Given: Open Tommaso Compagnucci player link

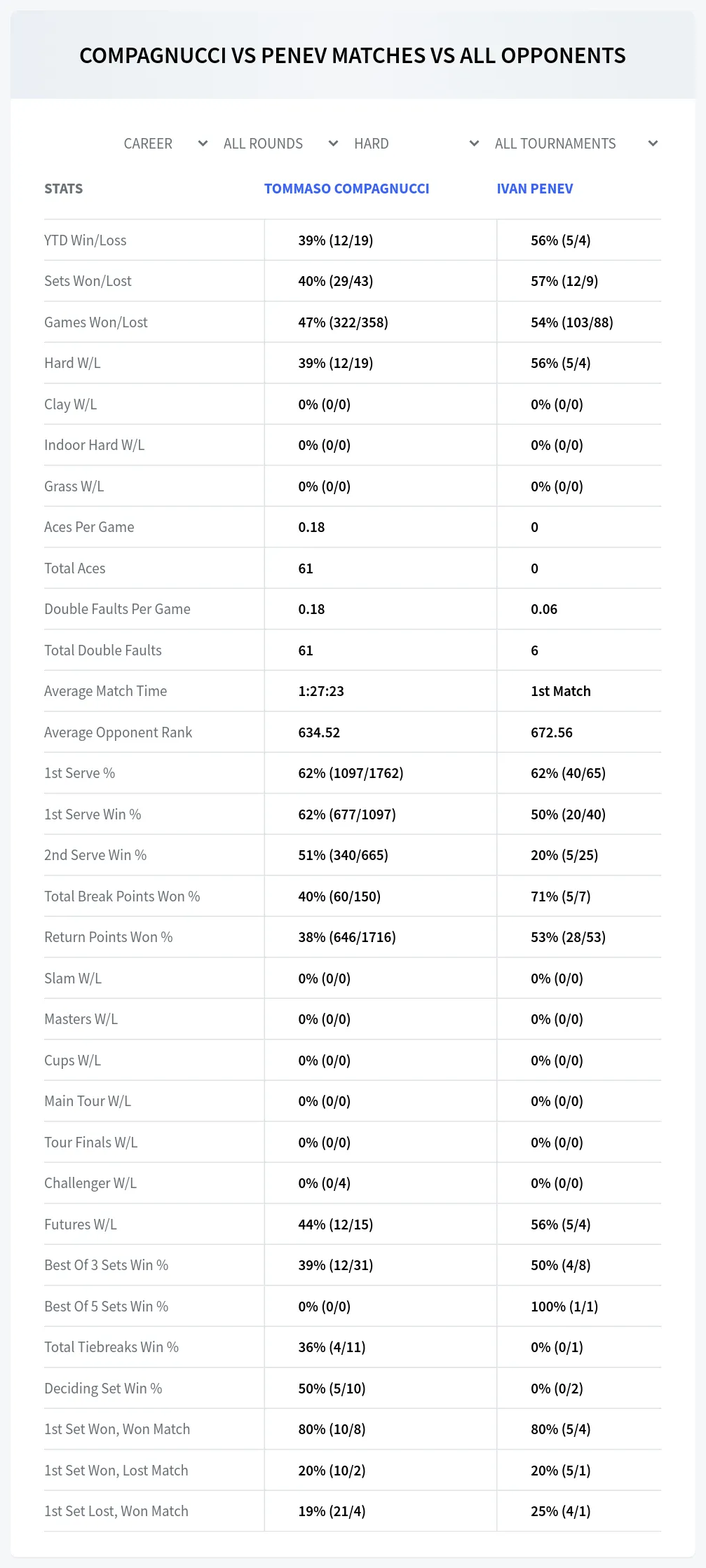Looking at the screenshot, I should click(x=346, y=189).
